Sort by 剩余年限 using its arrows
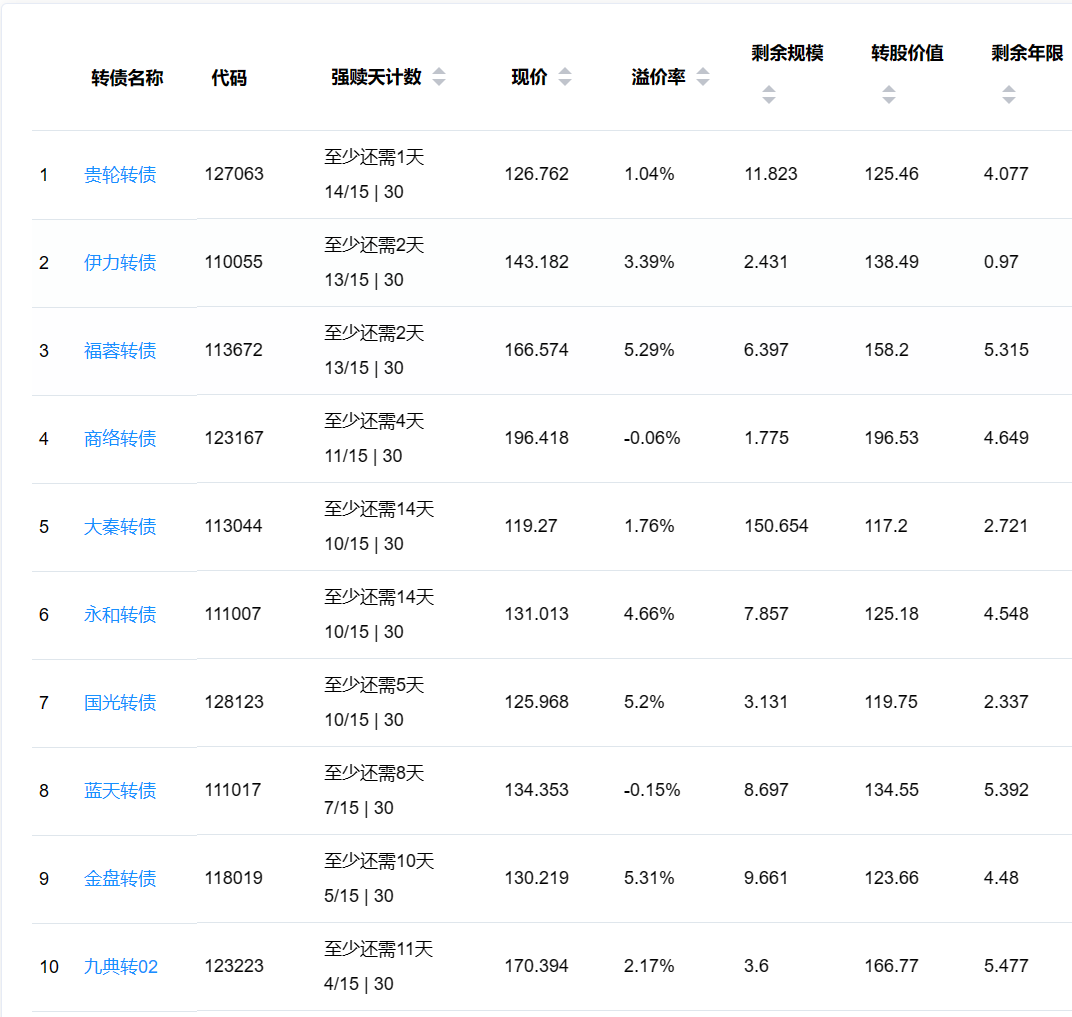Image resolution: width=1072 pixels, height=1017 pixels. (x=1008, y=95)
